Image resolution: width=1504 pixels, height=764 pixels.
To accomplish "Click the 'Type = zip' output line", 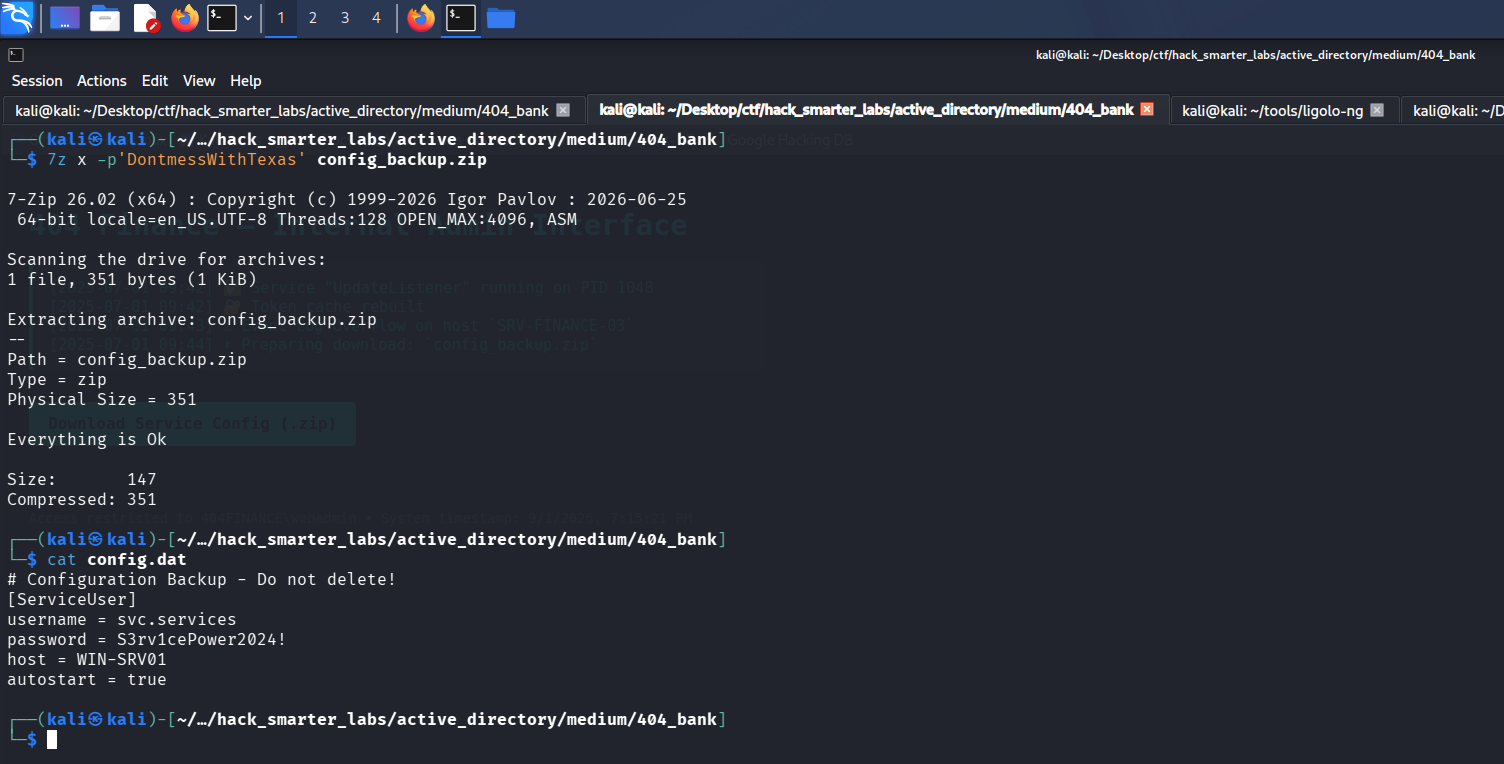I will click(x=57, y=380).
